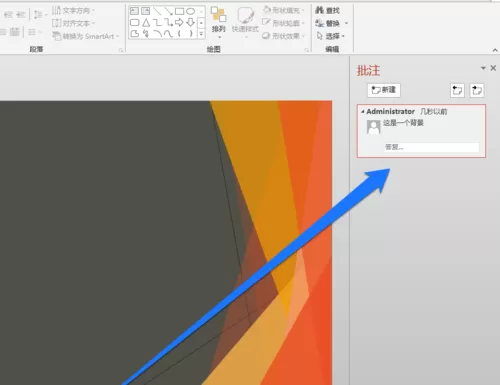Click the increase indent icon
500x385 pixels.
tap(21, 15)
